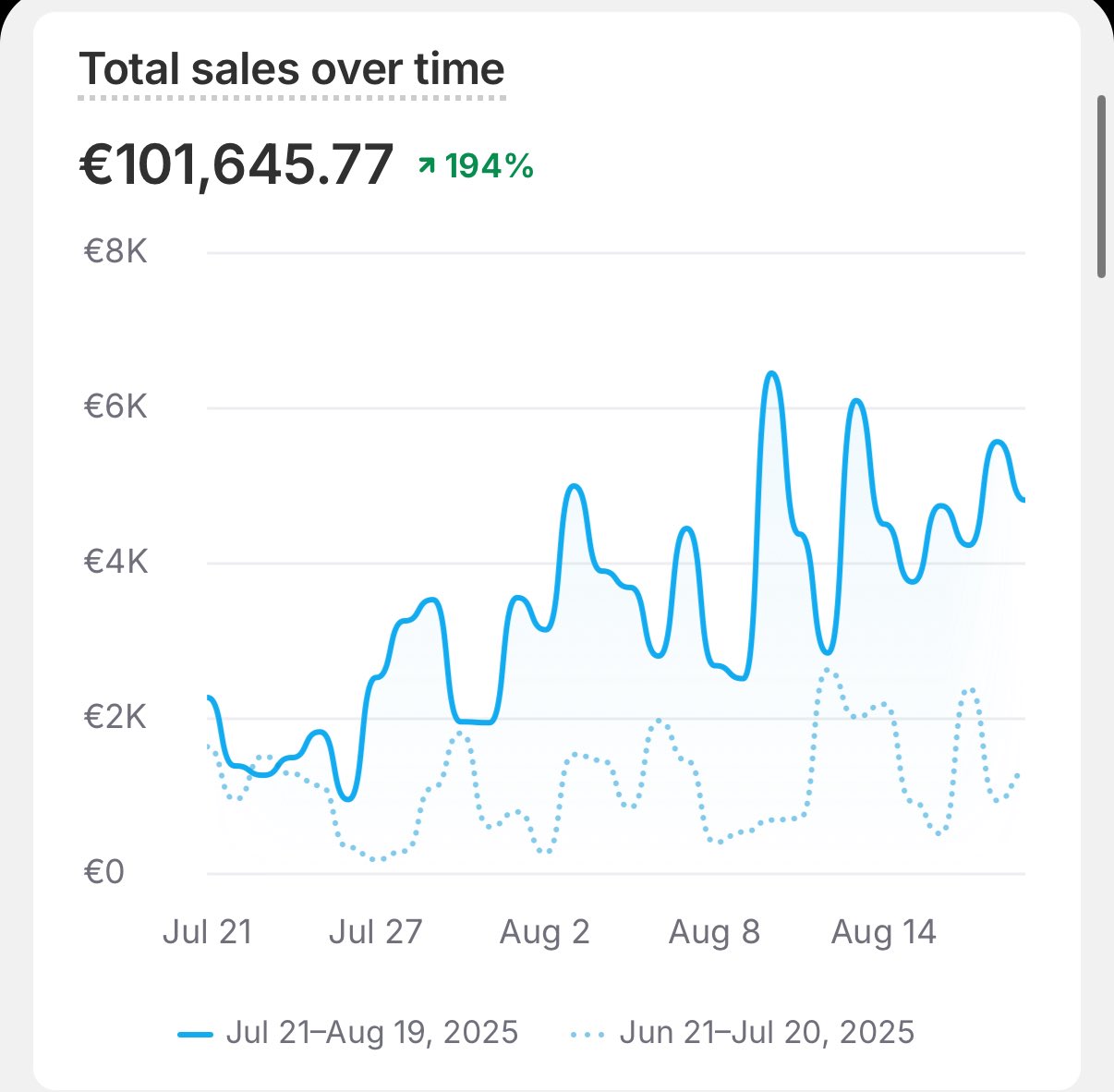Click the Jul 21 x-axis label
The image size is (1114, 1092).
[207, 932]
